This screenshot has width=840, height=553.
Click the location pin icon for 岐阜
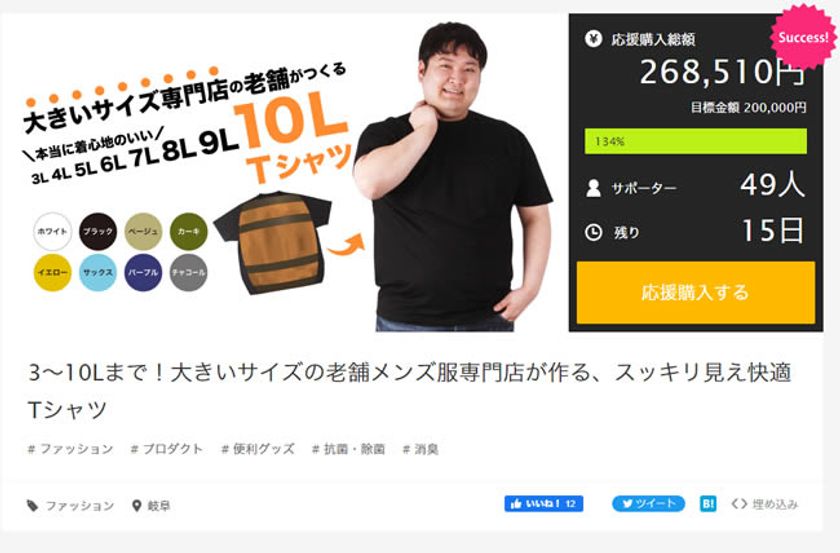(137, 505)
